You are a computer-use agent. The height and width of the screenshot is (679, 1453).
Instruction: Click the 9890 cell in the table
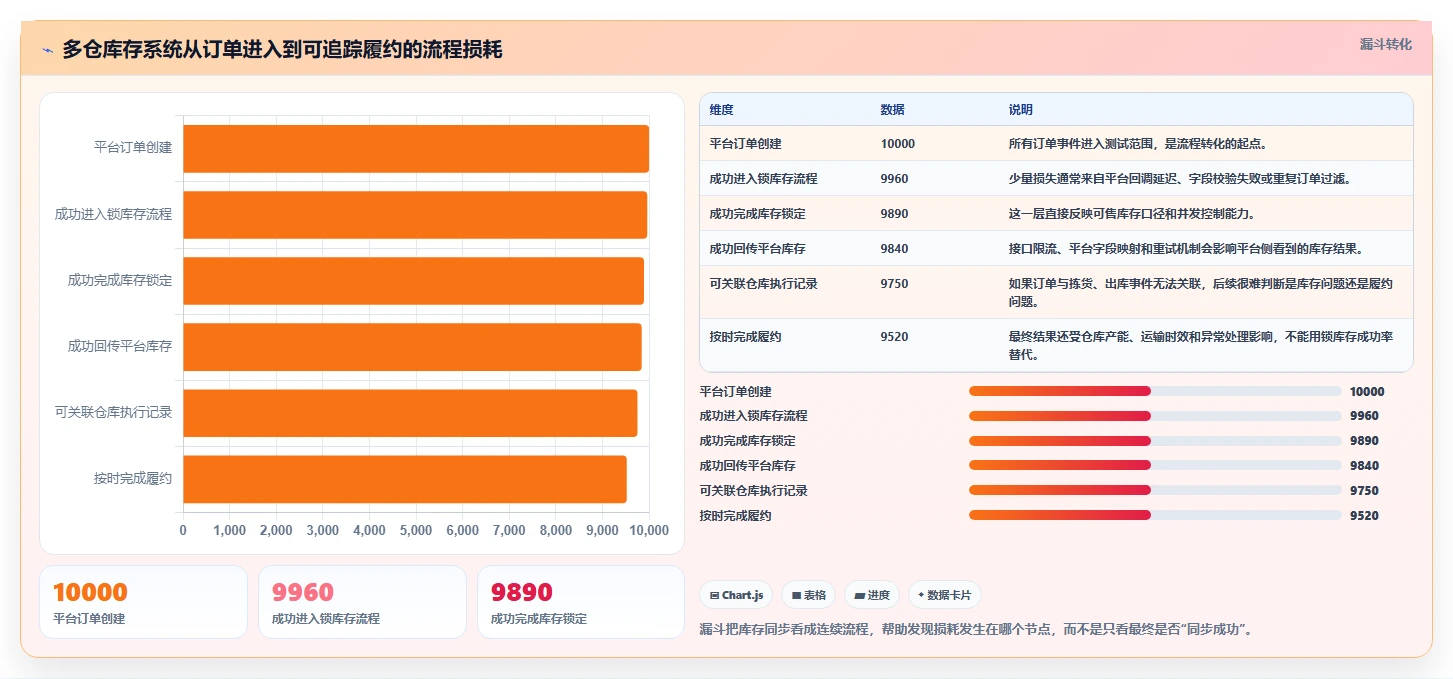point(894,214)
